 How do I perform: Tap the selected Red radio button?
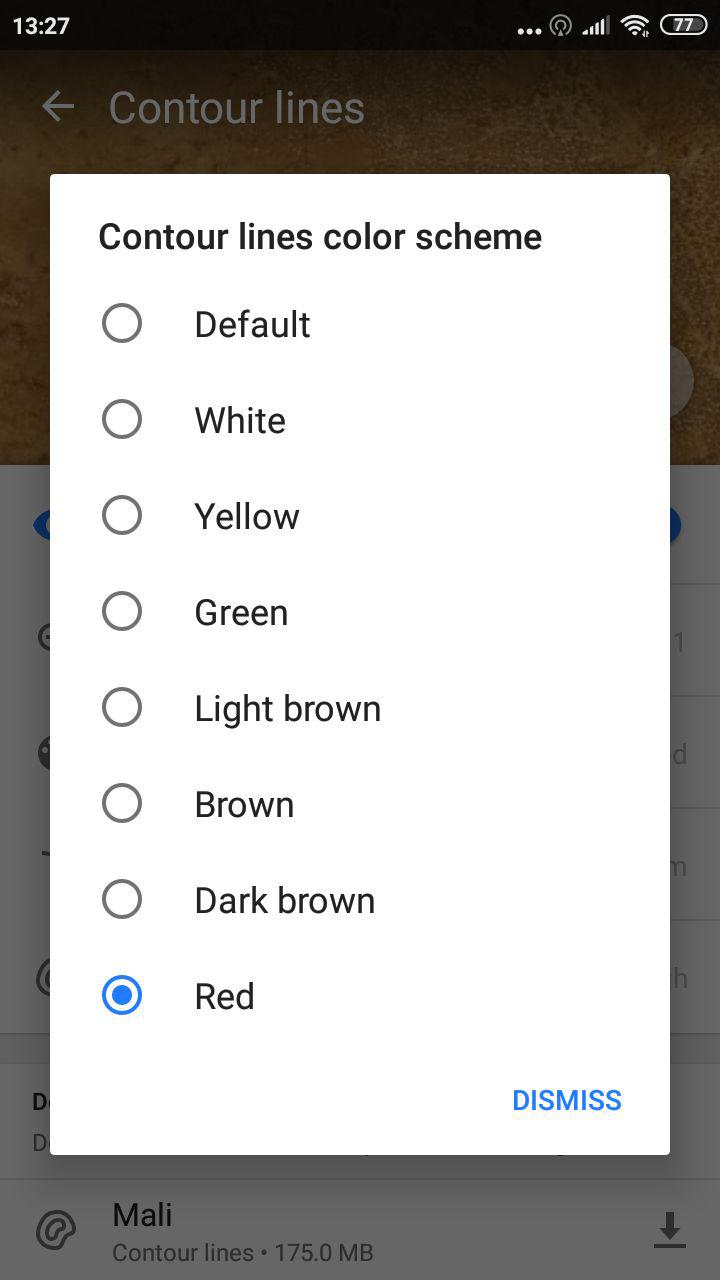point(122,996)
